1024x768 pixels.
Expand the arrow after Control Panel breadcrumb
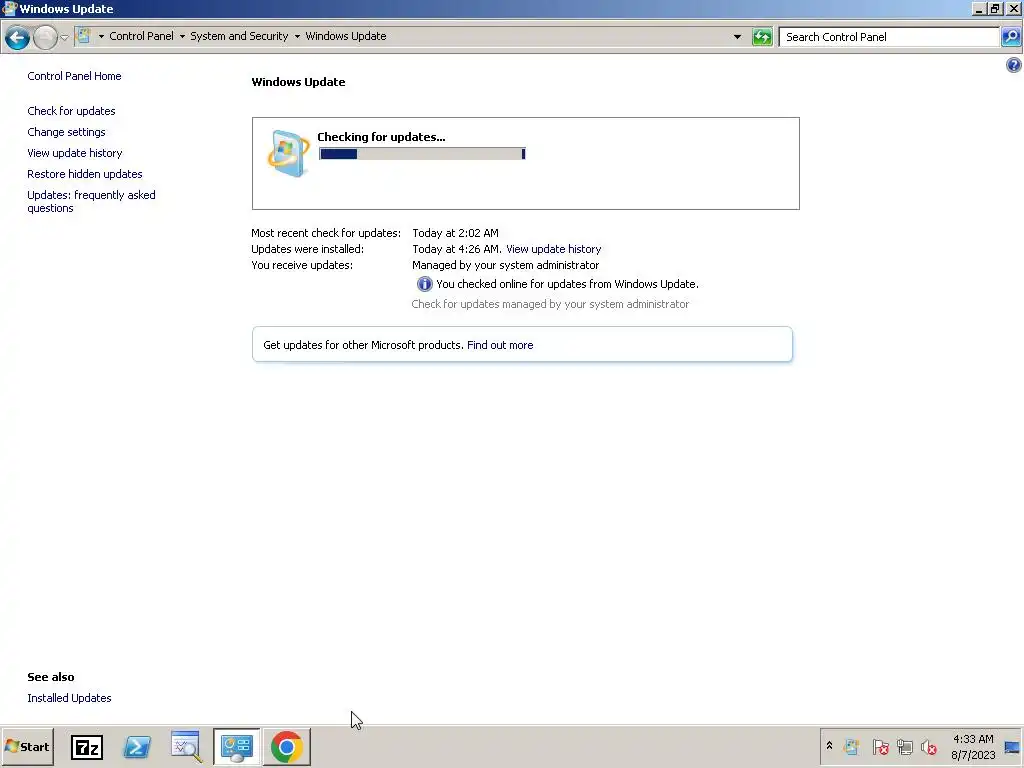(x=182, y=37)
